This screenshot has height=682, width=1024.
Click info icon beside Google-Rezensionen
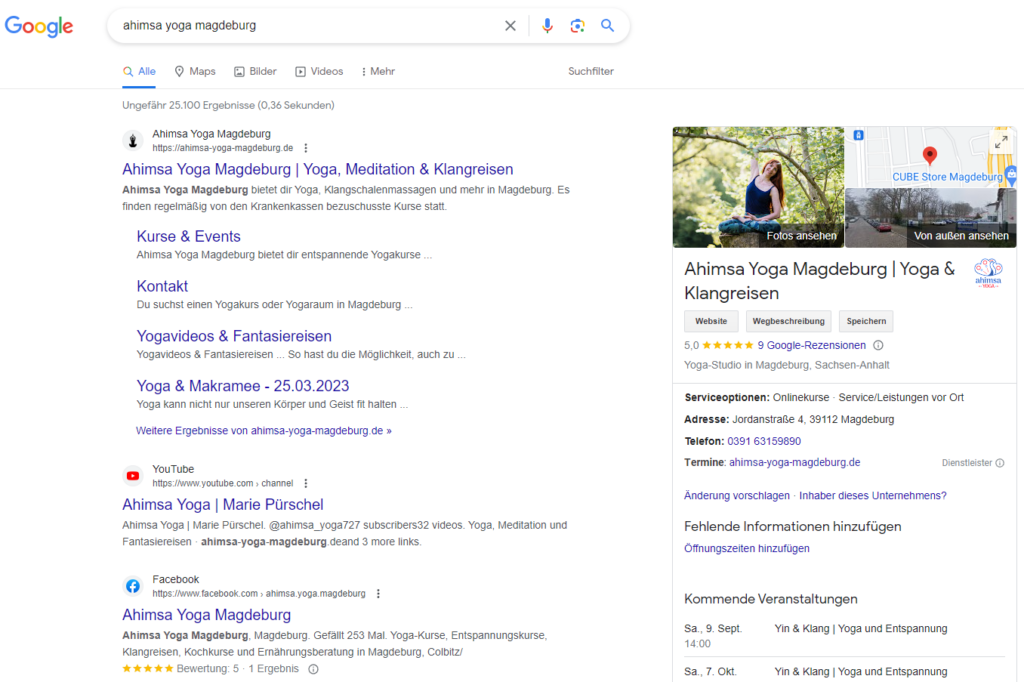pos(878,345)
